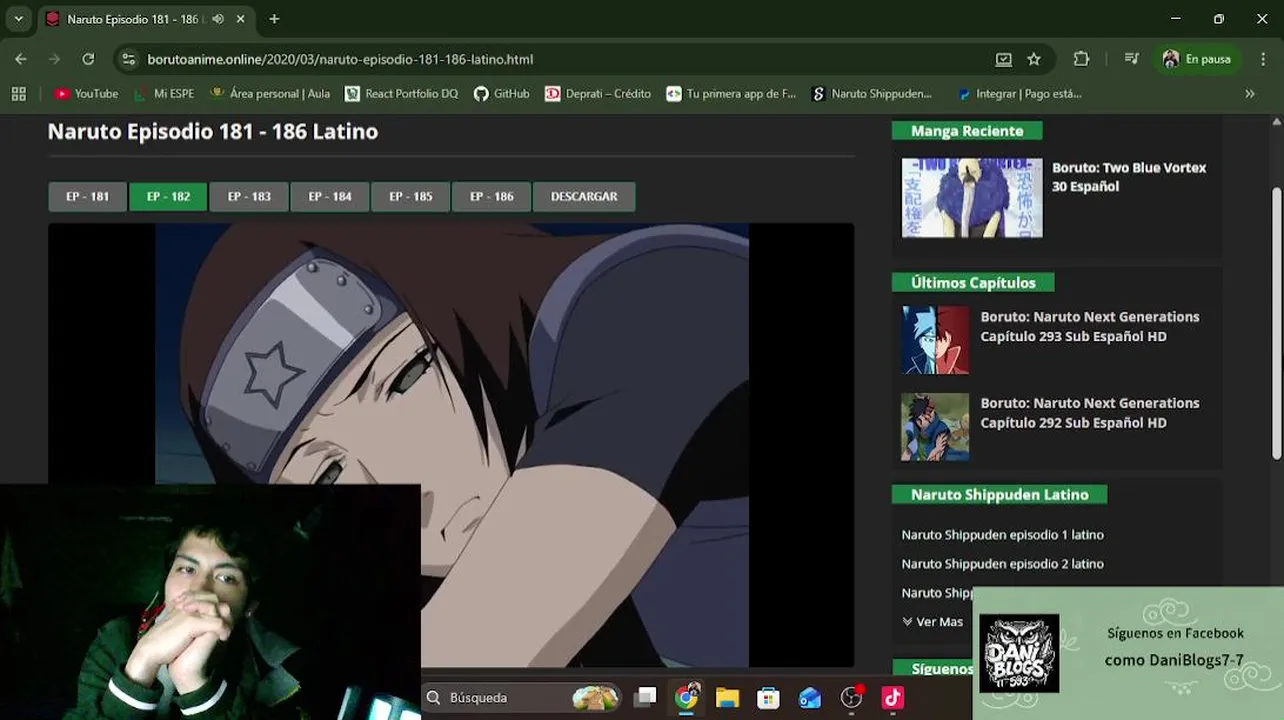
Task: Show more bookmarks with the double chevron
Action: (1249, 93)
